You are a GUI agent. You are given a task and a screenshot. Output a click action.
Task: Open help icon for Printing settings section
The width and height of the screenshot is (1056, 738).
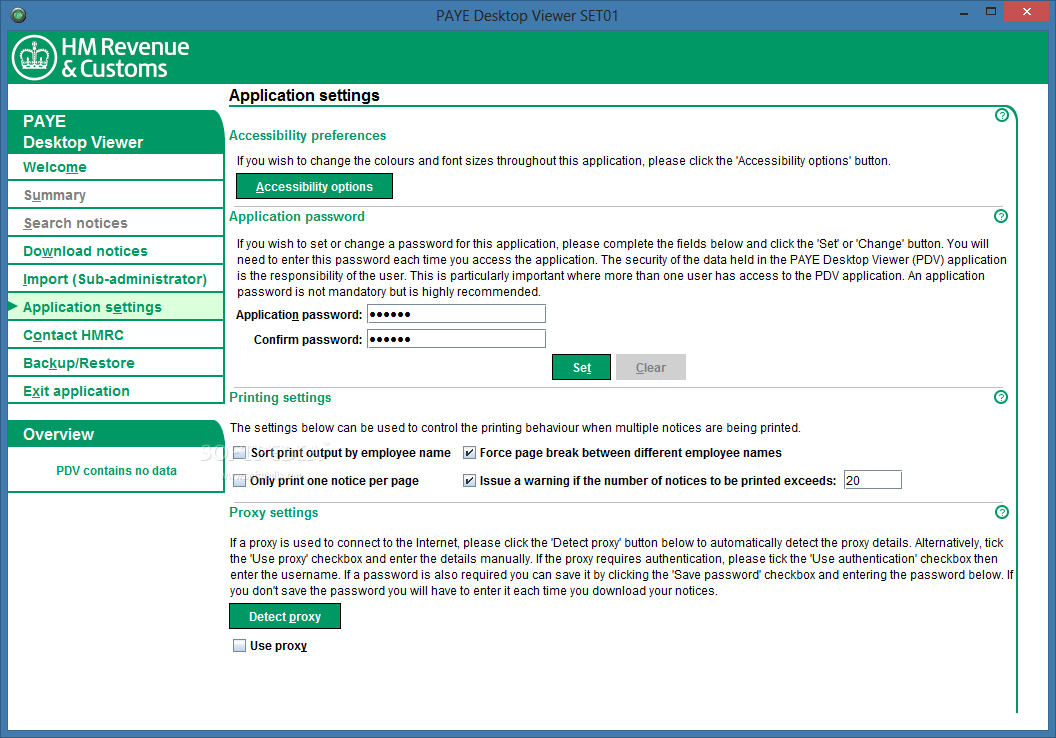coord(1001,397)
